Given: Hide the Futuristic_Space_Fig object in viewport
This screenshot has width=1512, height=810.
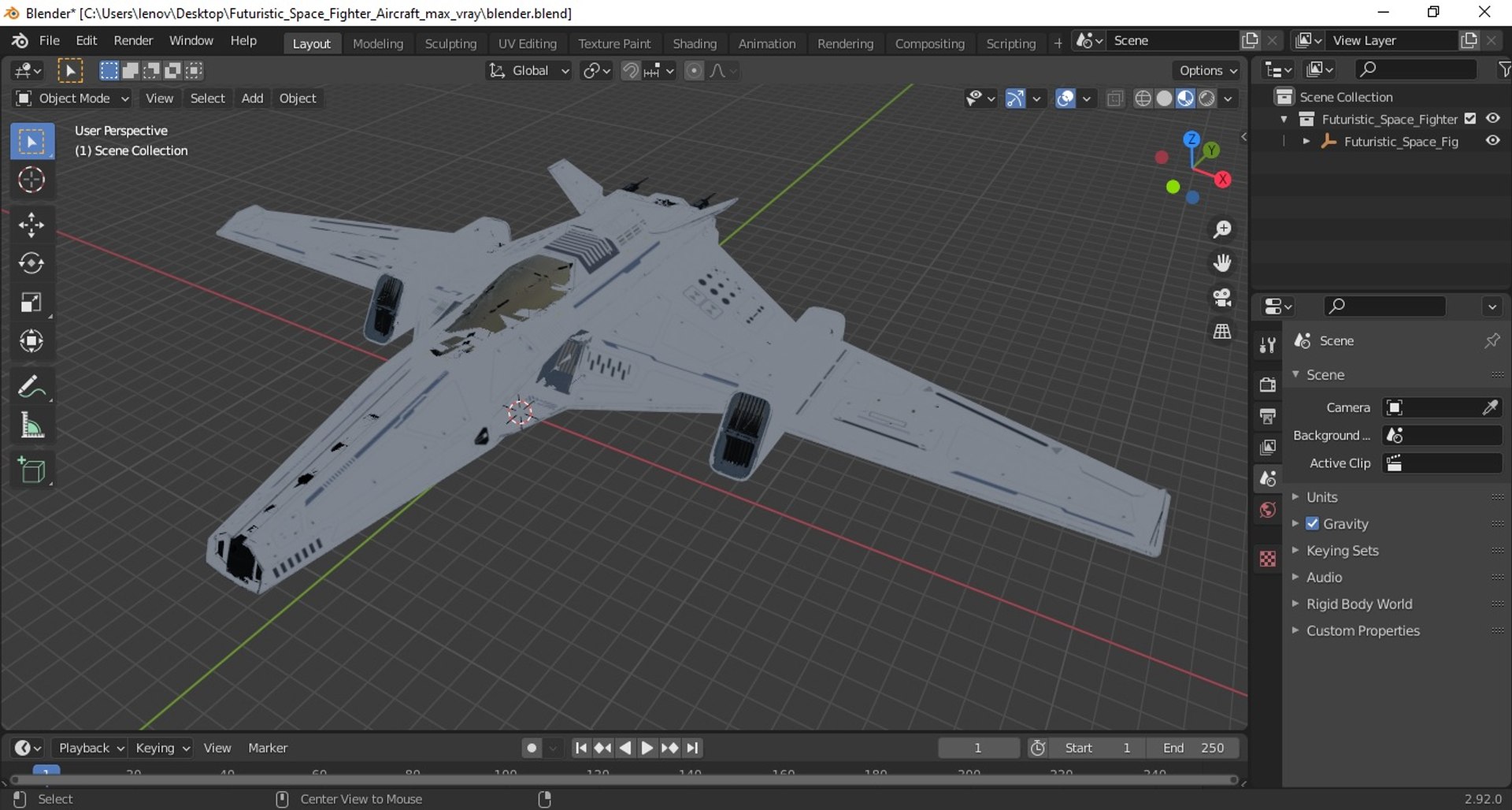Looking at the screenshot, I should click(x=1493, y=141).
